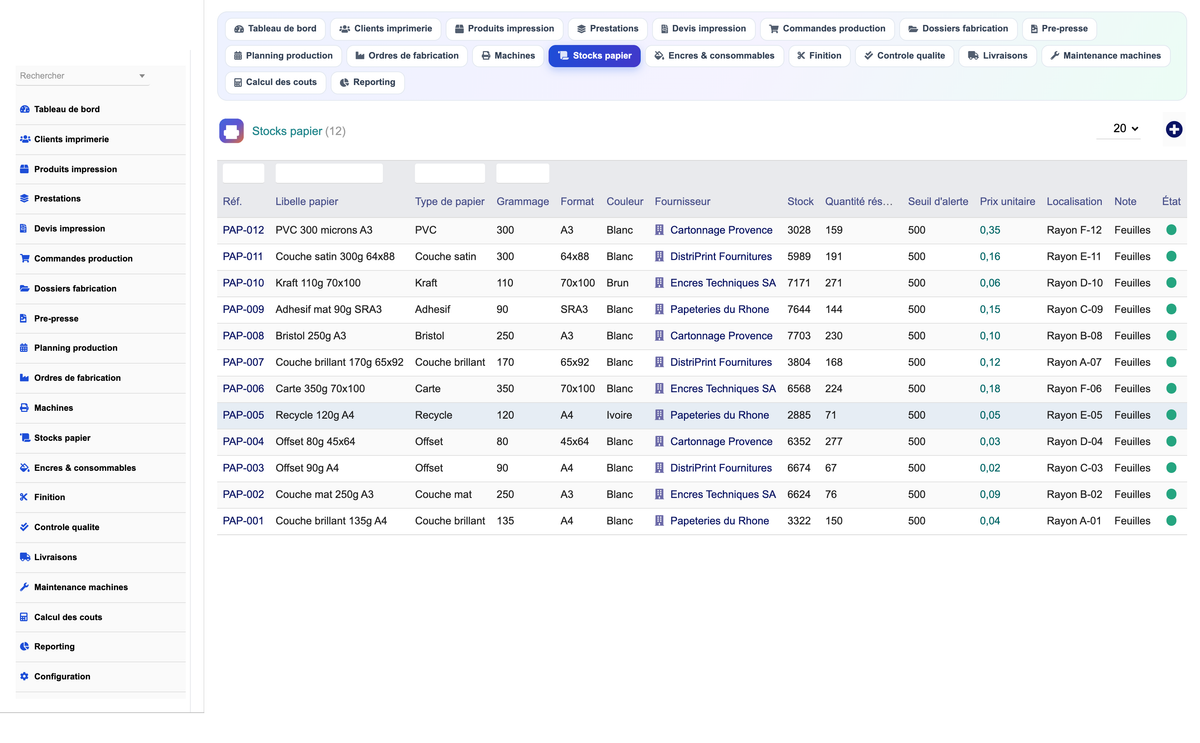Click sidebar Planning production calendar icon
Screen dimensions: 1200x743
tap(25, 348)
